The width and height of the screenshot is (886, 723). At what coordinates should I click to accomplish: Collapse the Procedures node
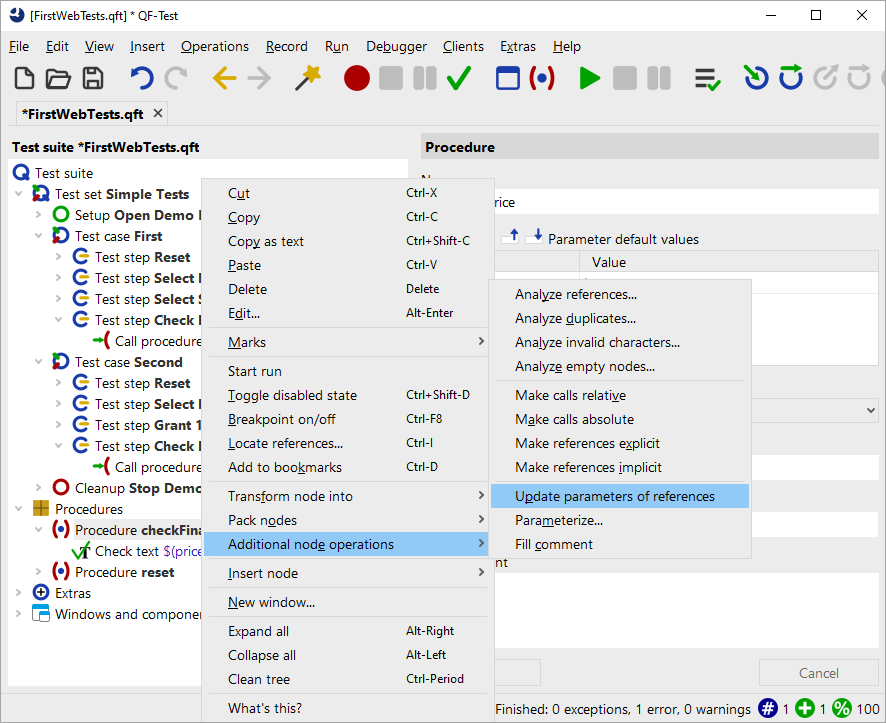point(19,509)
